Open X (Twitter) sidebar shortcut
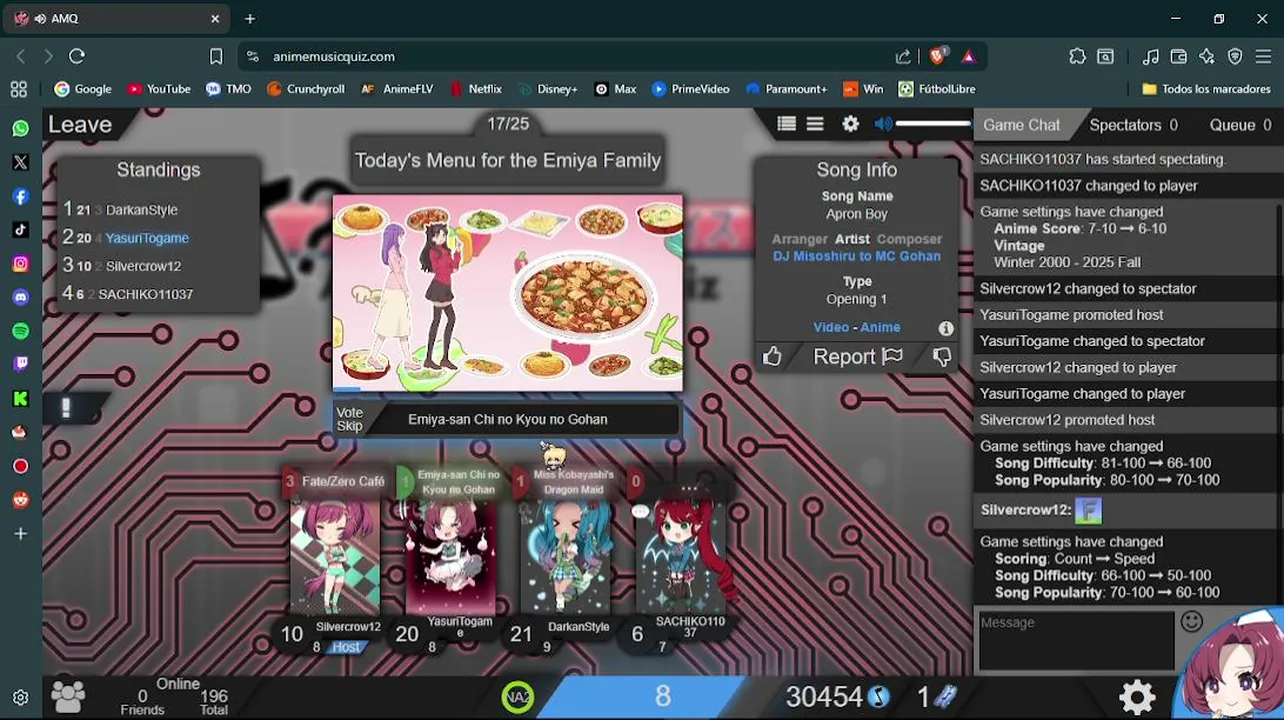The width and height of the screenshot is (1284, 720). tap(20, 162)
